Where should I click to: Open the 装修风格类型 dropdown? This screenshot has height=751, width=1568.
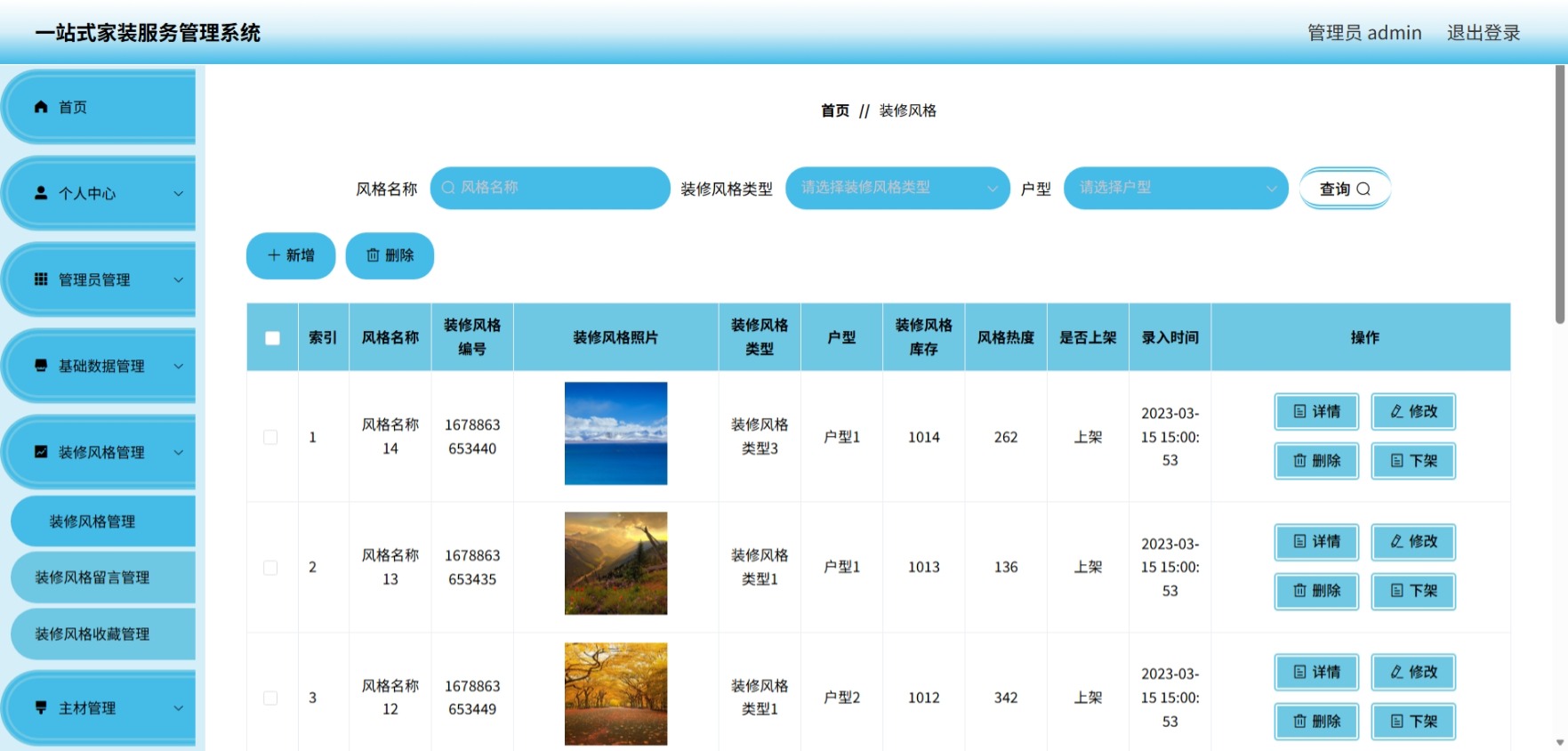point(897,188)
